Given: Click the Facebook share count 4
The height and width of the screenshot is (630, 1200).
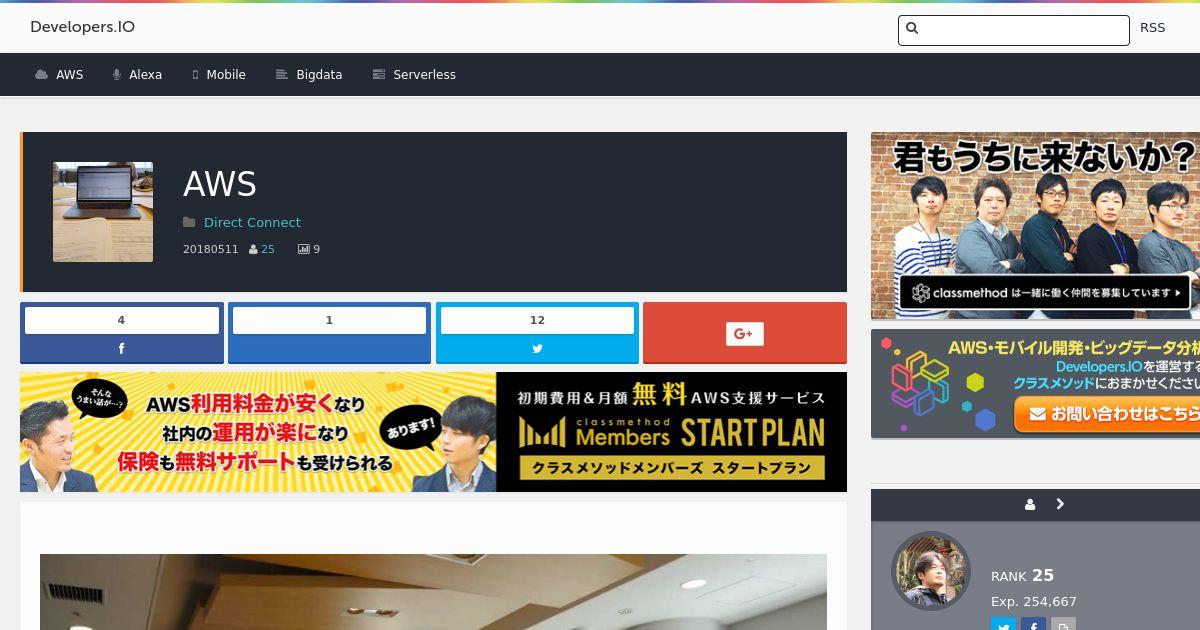Looking at the screenshot, I should pyautogui.click(x=122, y=320).
